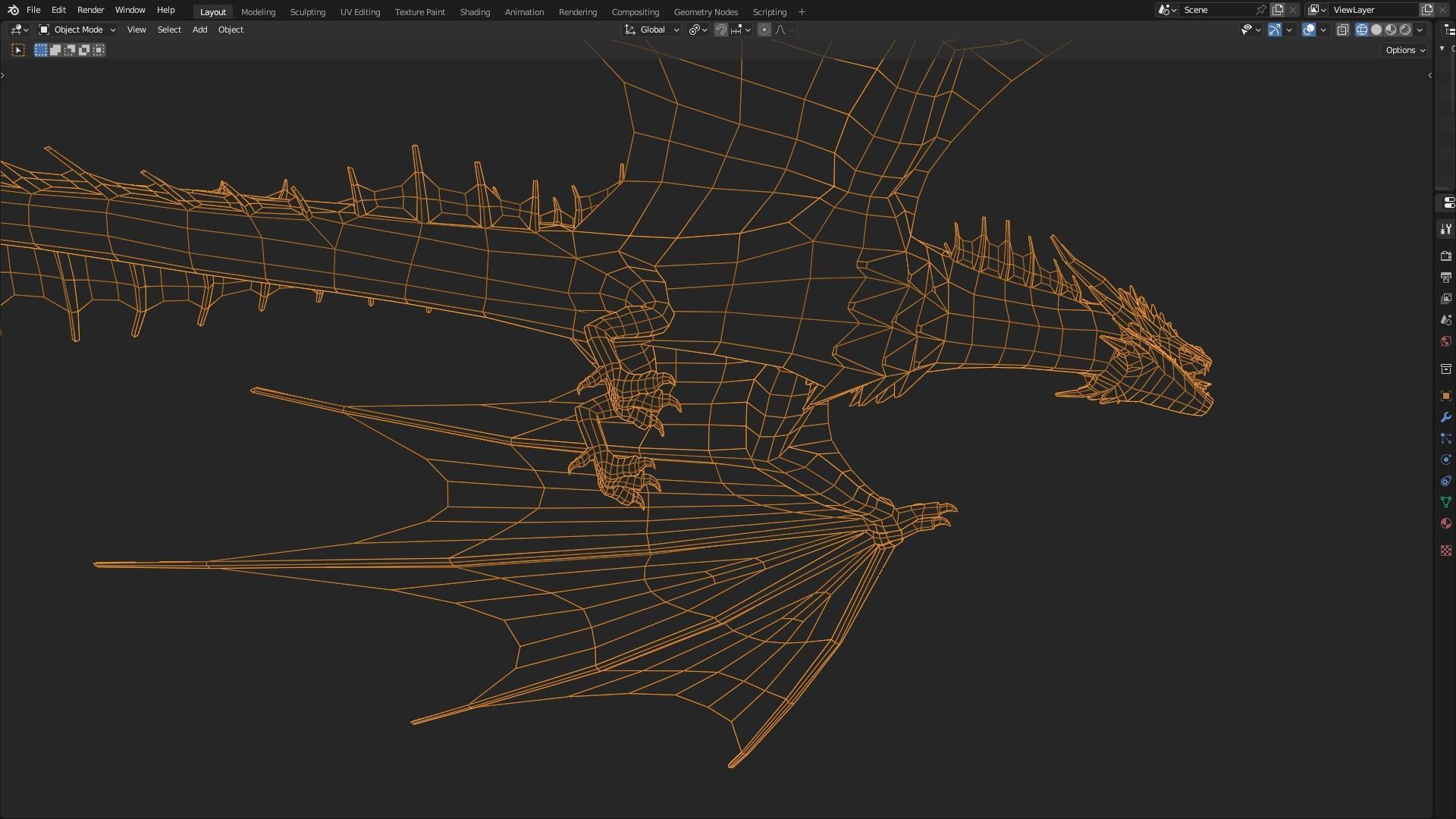Switch to the Texture Paint workspace tab
This screenshot has height=819, width=1456.
click(419, 12)
